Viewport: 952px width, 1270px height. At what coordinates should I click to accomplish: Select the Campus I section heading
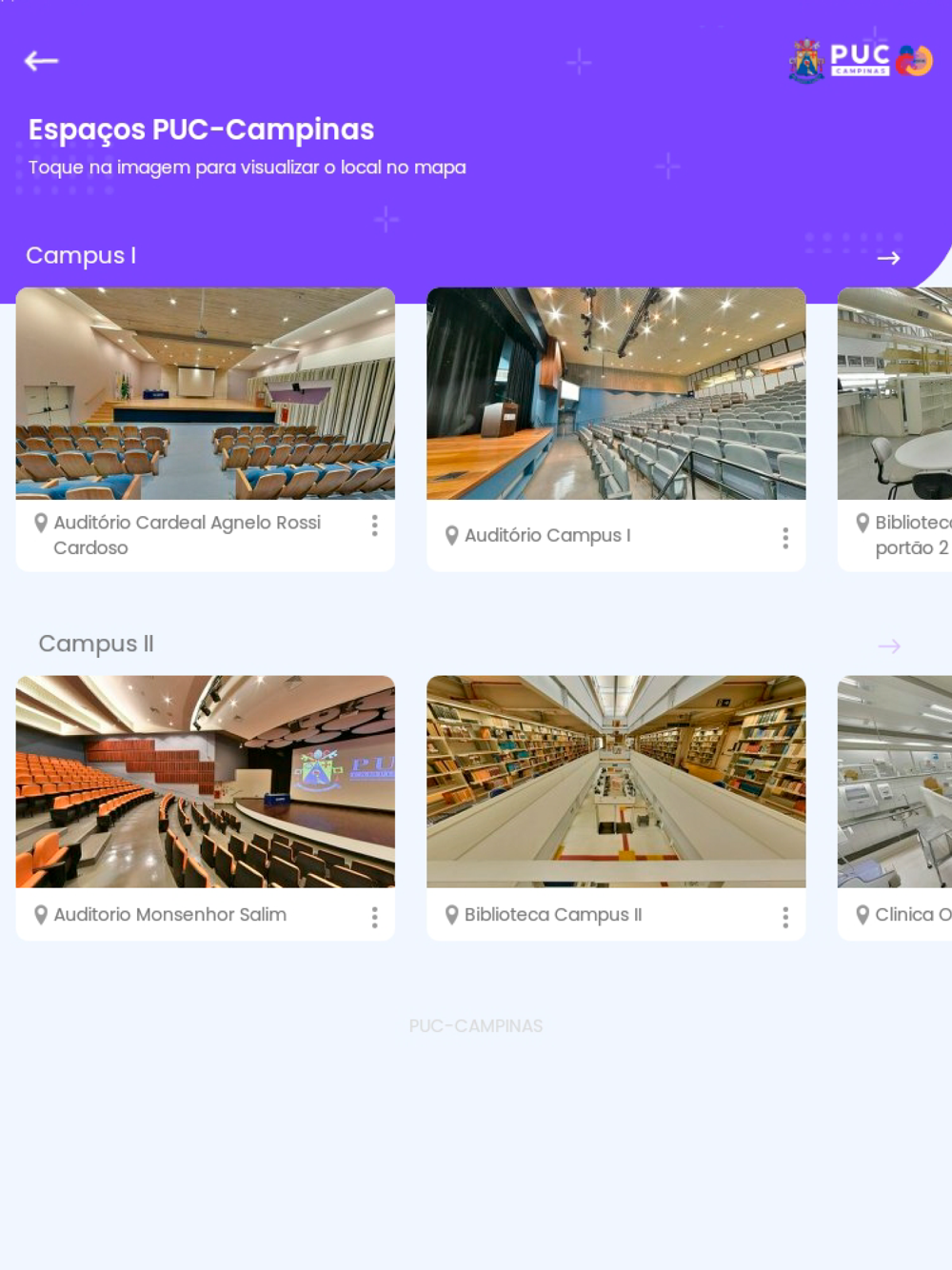pyautogui.click(x=81, y=256)
